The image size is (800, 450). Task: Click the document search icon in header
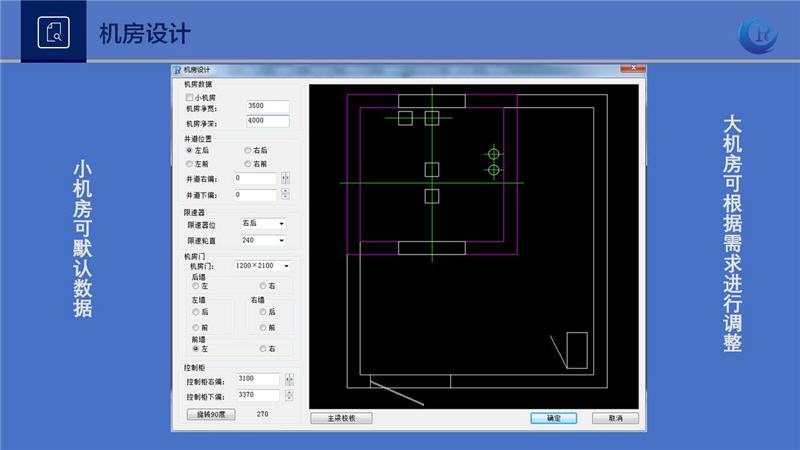coord(54,32)
